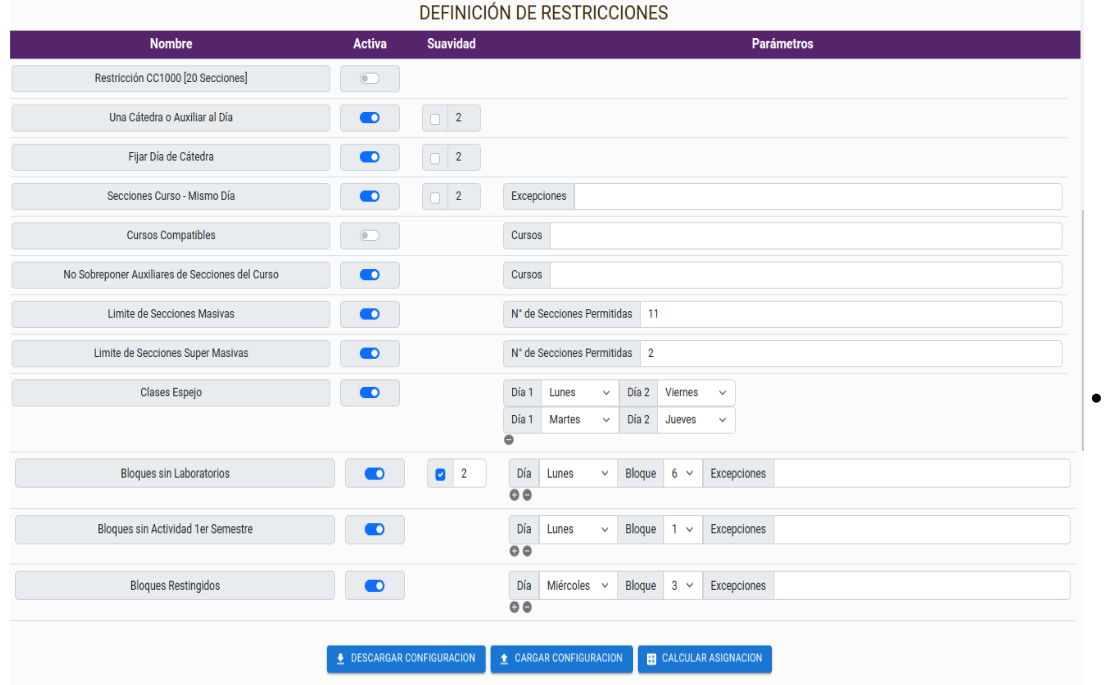
Task: Click the calculator icon on Calcular Asignacion
Action: pos(651,659)
